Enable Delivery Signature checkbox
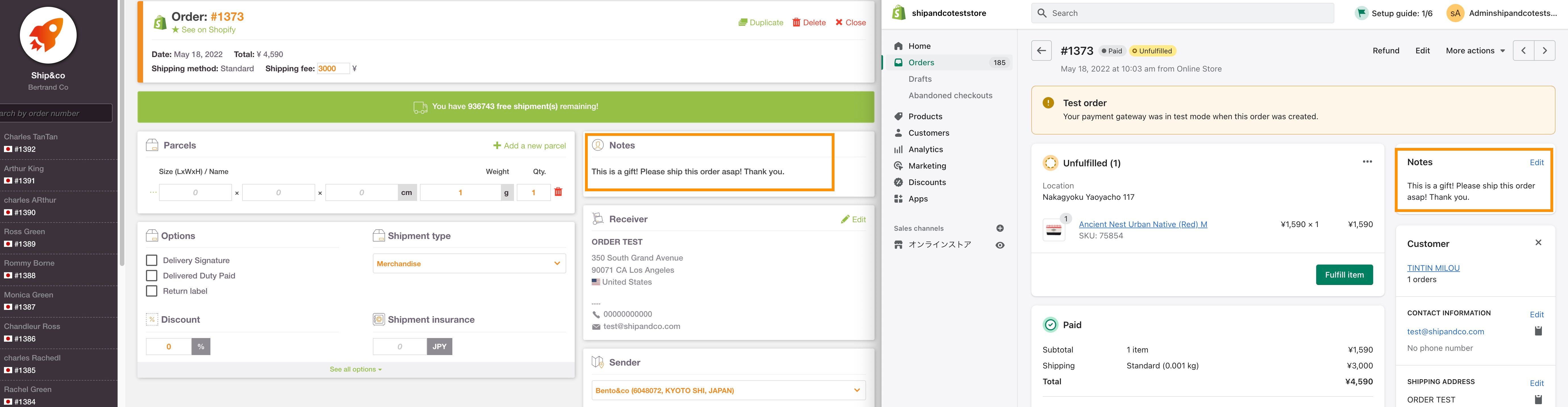This screenshot has height=407, width=1568. point(152,260)
